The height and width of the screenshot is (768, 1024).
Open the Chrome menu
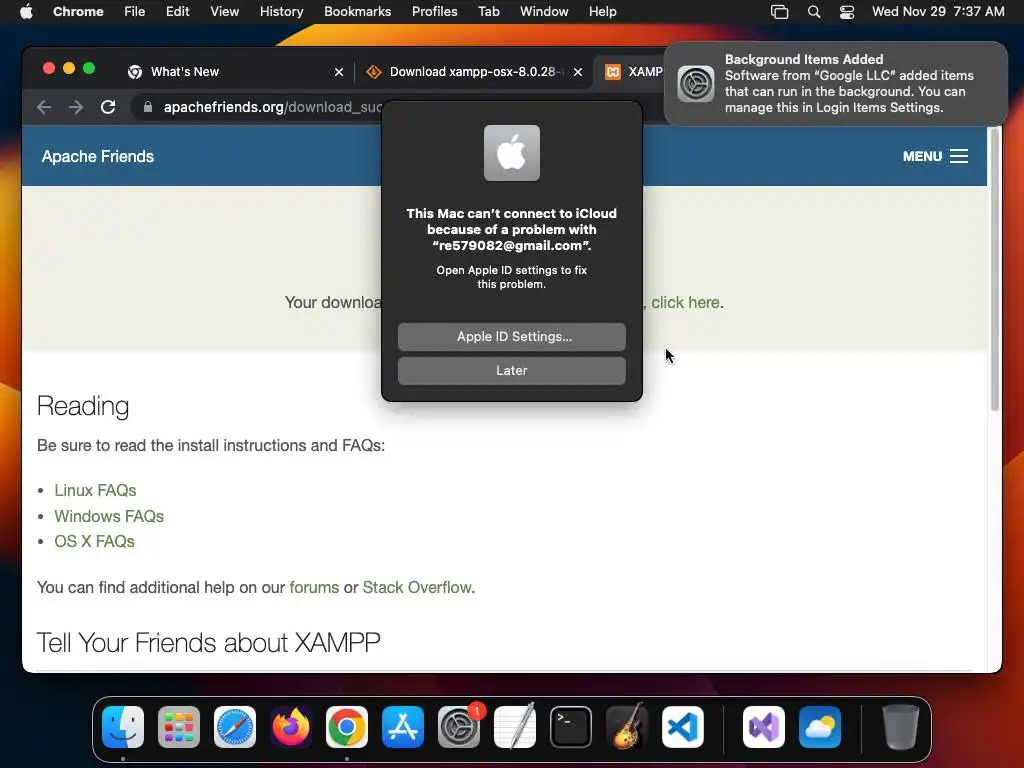(x=78, y=12)
